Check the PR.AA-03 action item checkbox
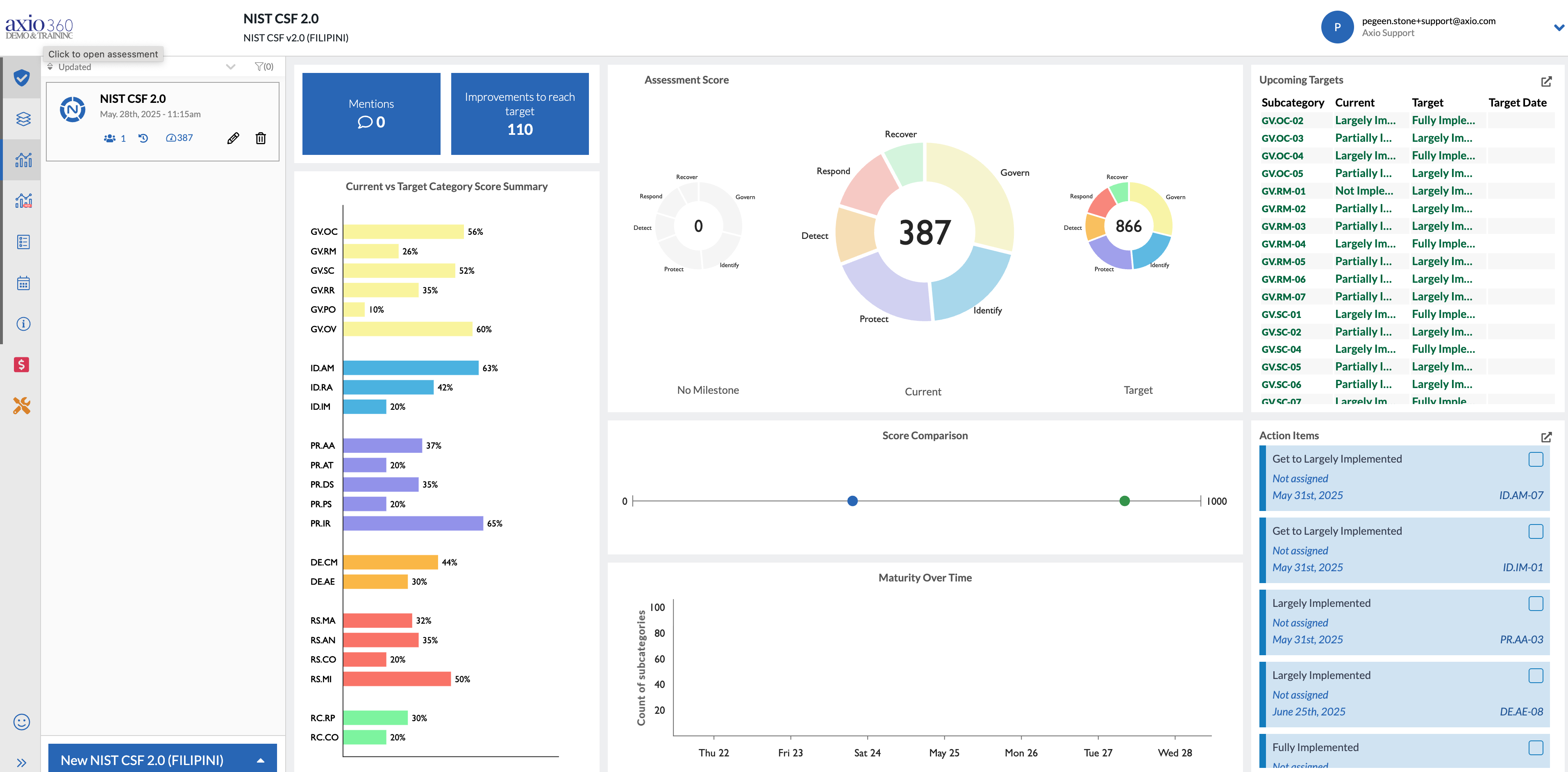 (x=1536, y=603)
